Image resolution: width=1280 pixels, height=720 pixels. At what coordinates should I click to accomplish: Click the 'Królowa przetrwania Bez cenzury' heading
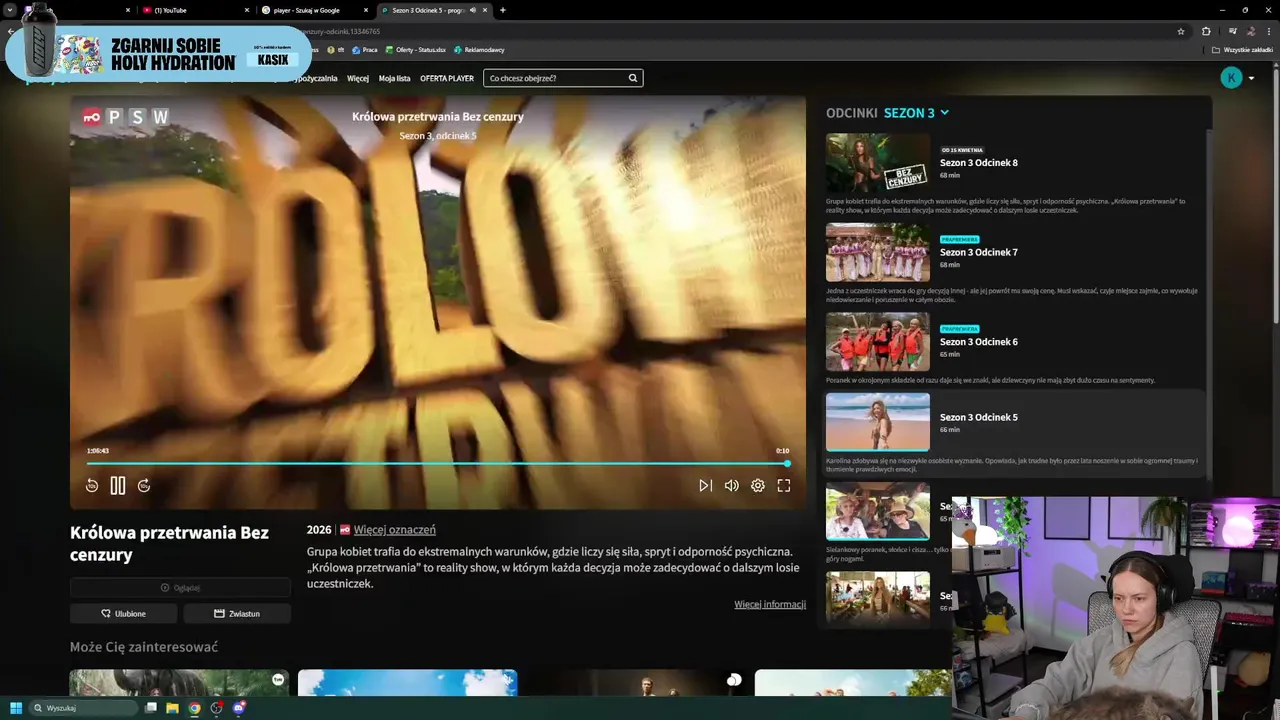169,543
